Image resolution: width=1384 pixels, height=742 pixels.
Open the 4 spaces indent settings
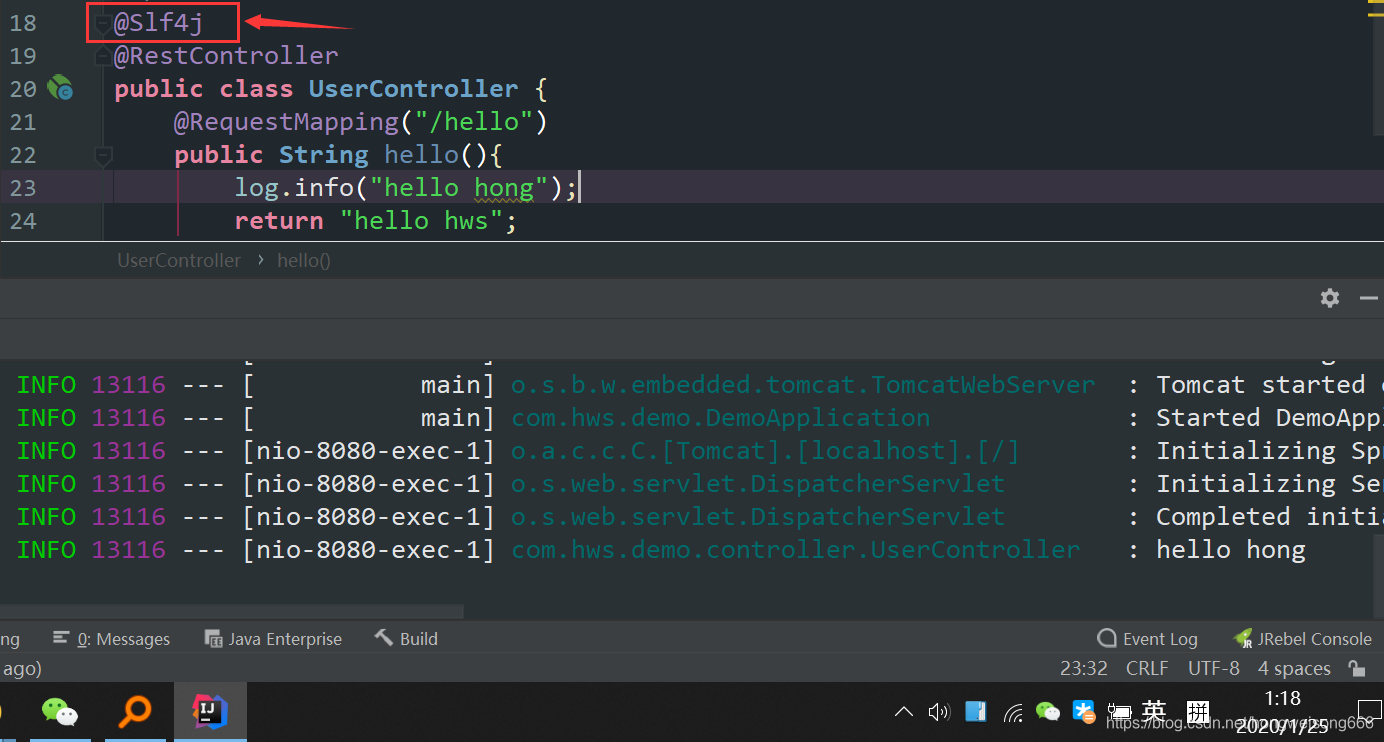1294,668
